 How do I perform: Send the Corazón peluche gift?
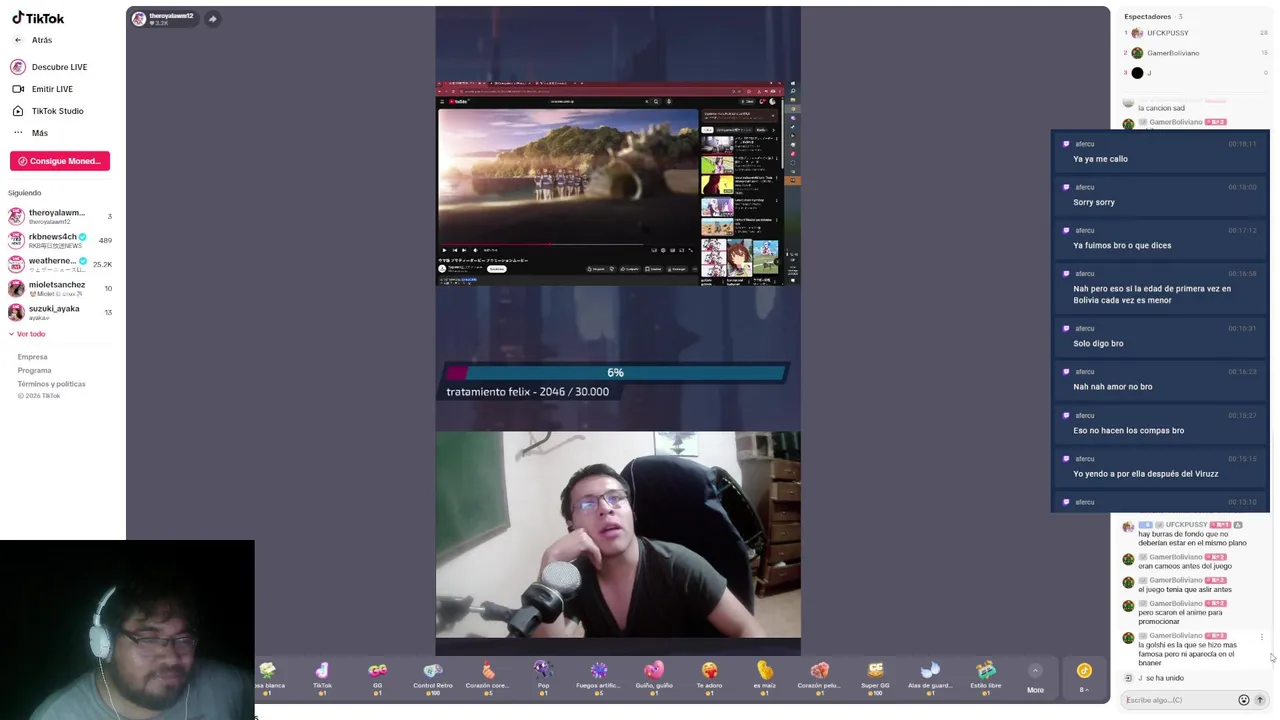pos(819,677)
